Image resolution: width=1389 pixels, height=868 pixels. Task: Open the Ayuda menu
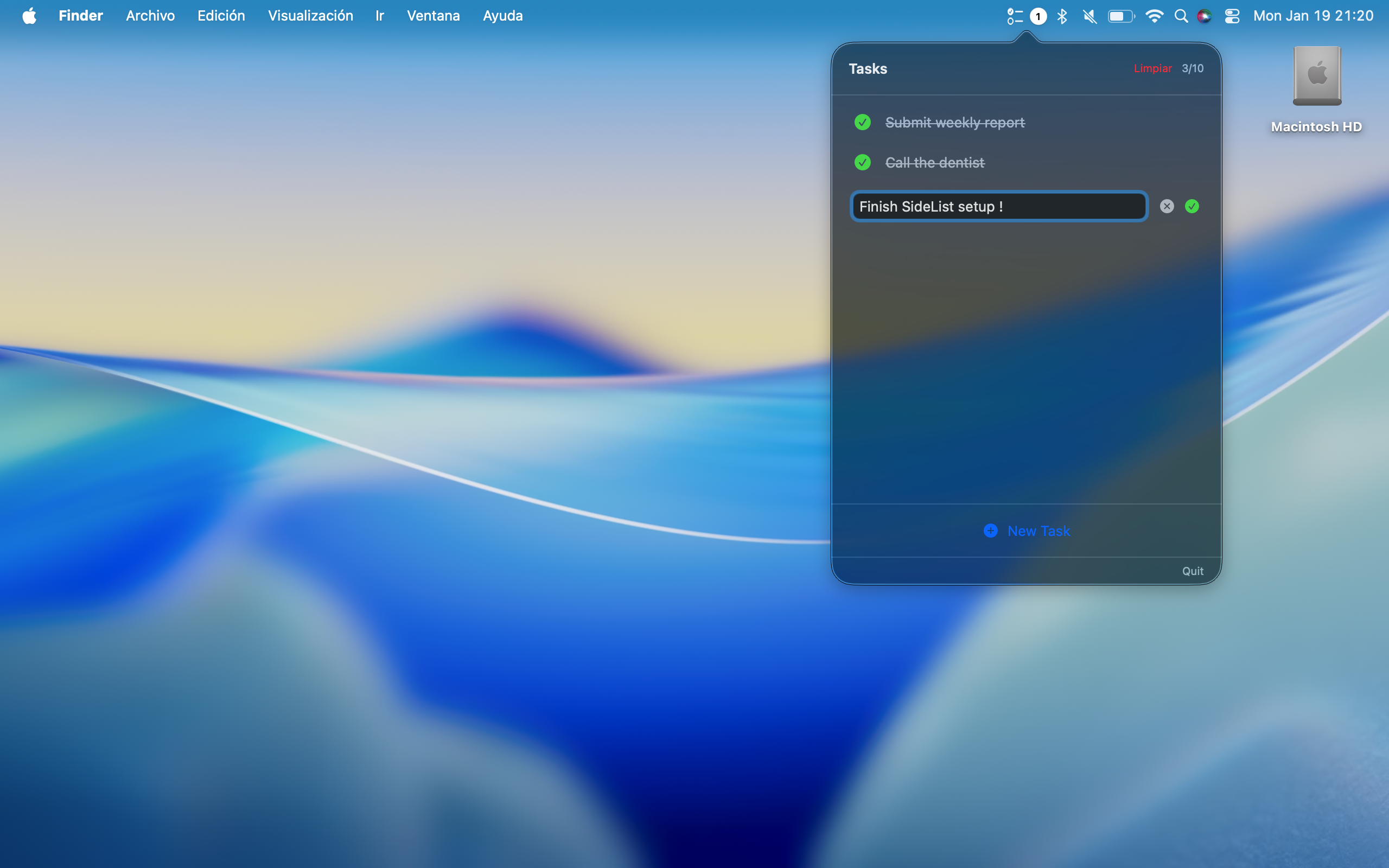pyautogui.click(x=502, y=16)
